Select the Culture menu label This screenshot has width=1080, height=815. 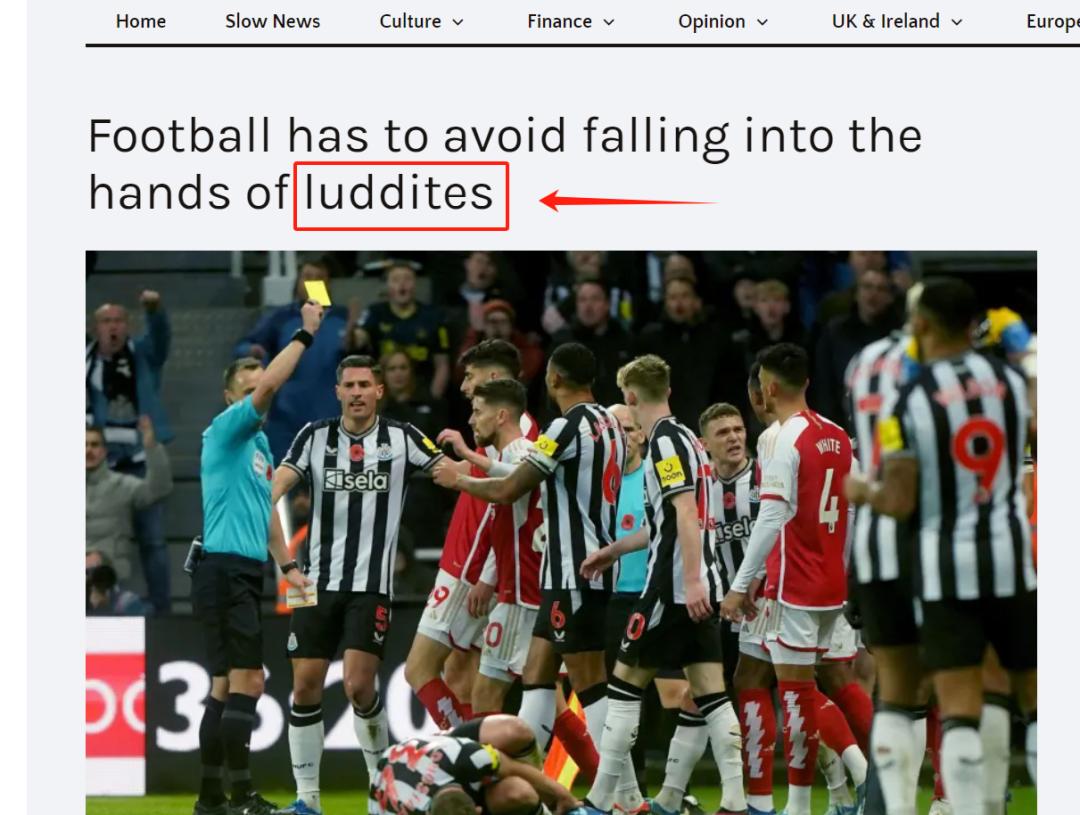tap(411, 21)
